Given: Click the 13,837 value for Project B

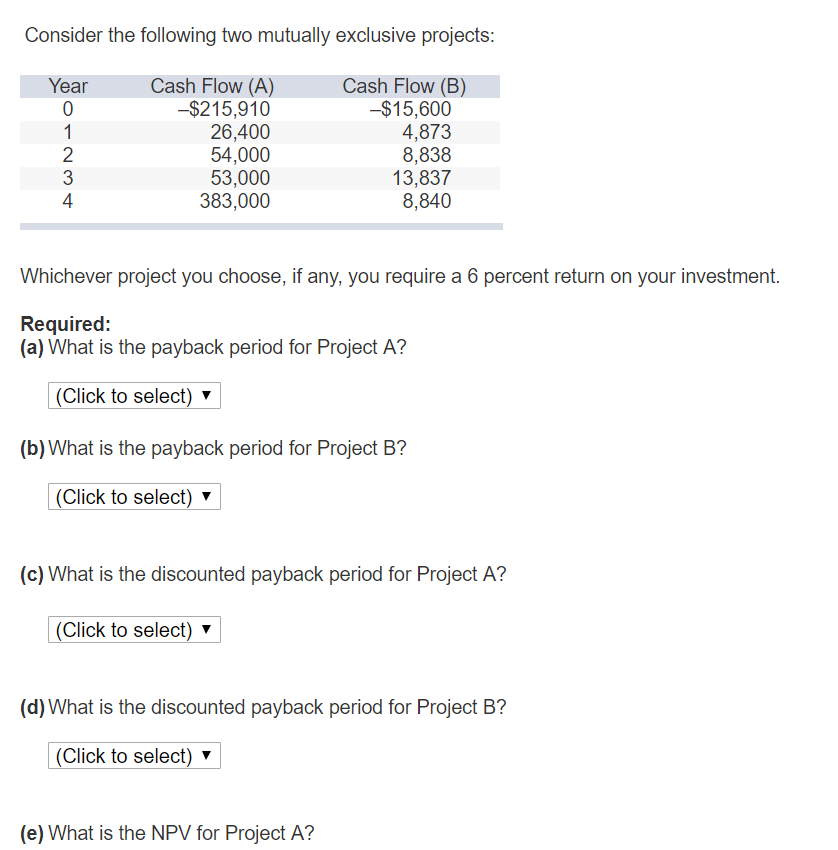Looking at the screenshot, I should [x=425, y=178].
